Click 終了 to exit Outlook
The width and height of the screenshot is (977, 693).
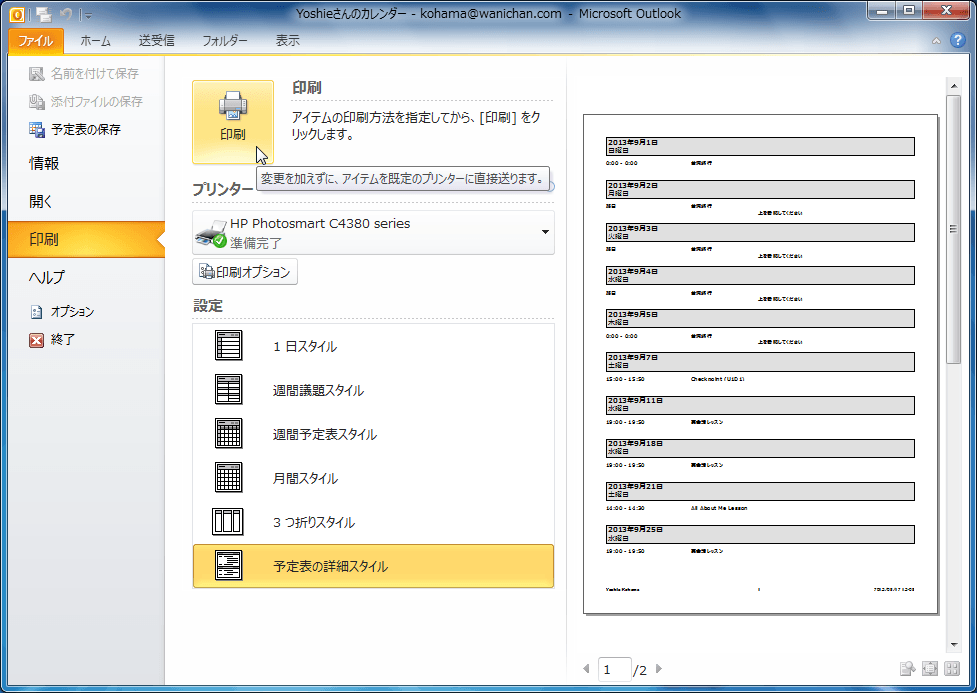[x=52, y=340]
